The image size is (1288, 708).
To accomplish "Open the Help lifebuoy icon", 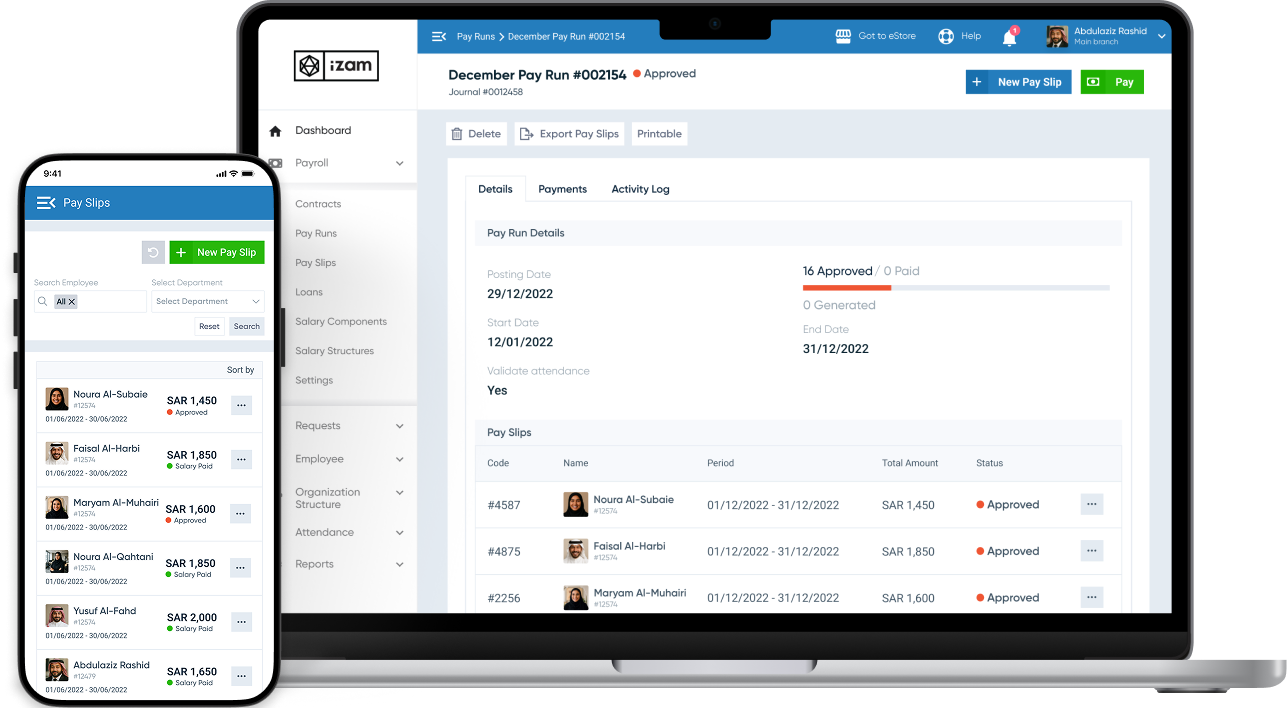I will point(946,37).
